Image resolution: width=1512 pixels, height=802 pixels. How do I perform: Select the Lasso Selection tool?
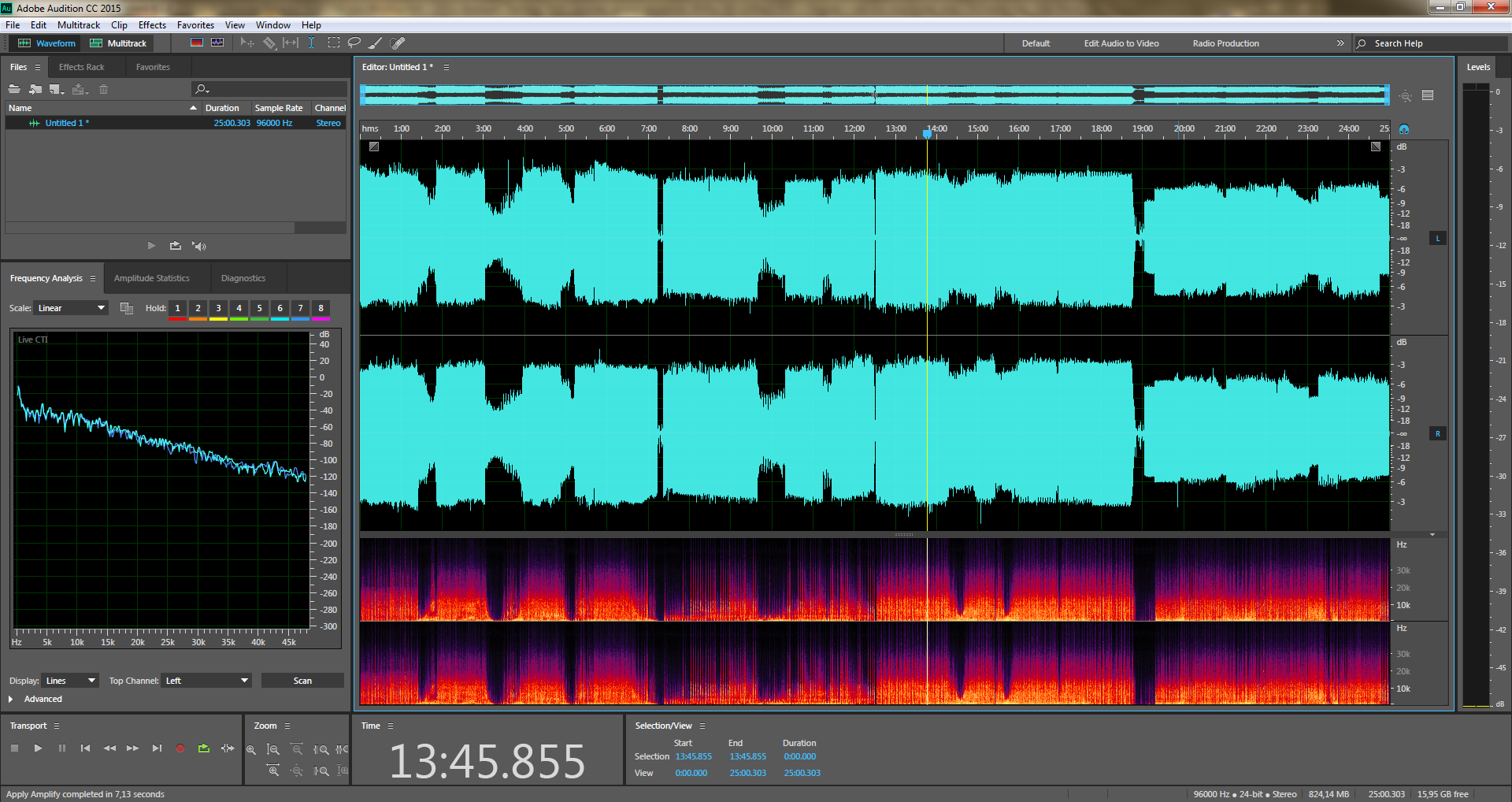tap(354, 43)
